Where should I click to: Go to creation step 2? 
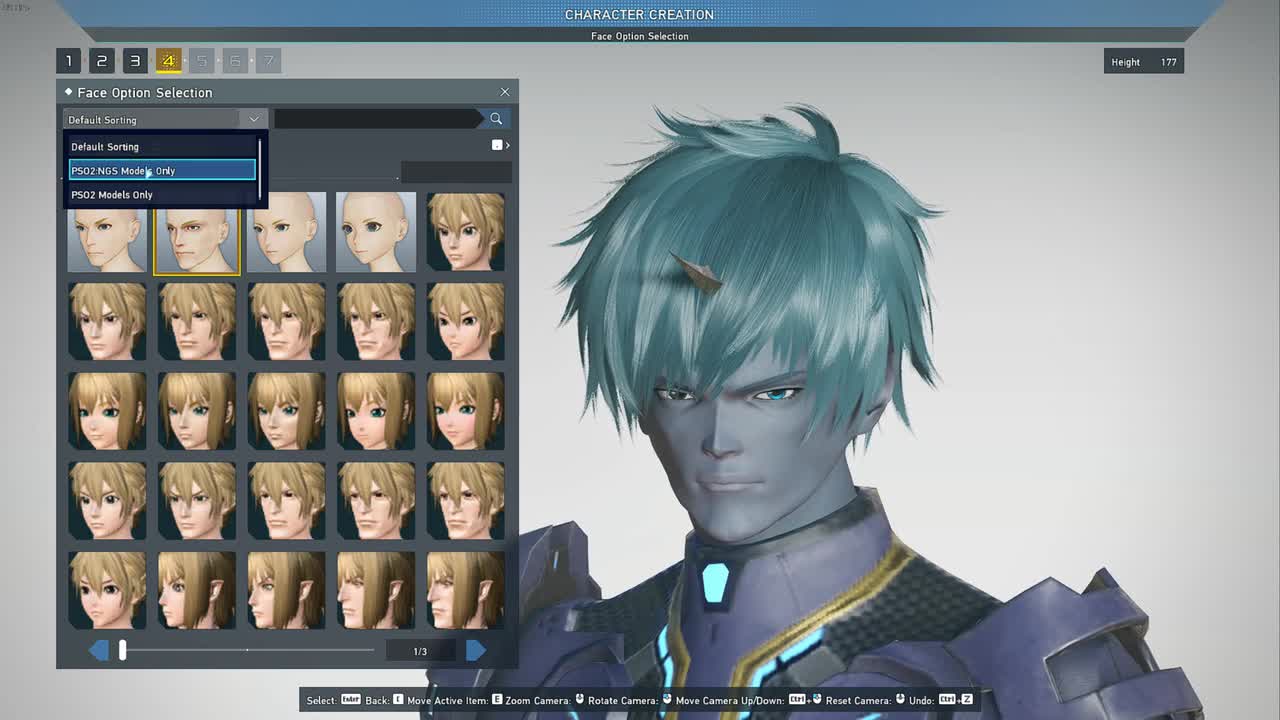(x=101, y=61)
